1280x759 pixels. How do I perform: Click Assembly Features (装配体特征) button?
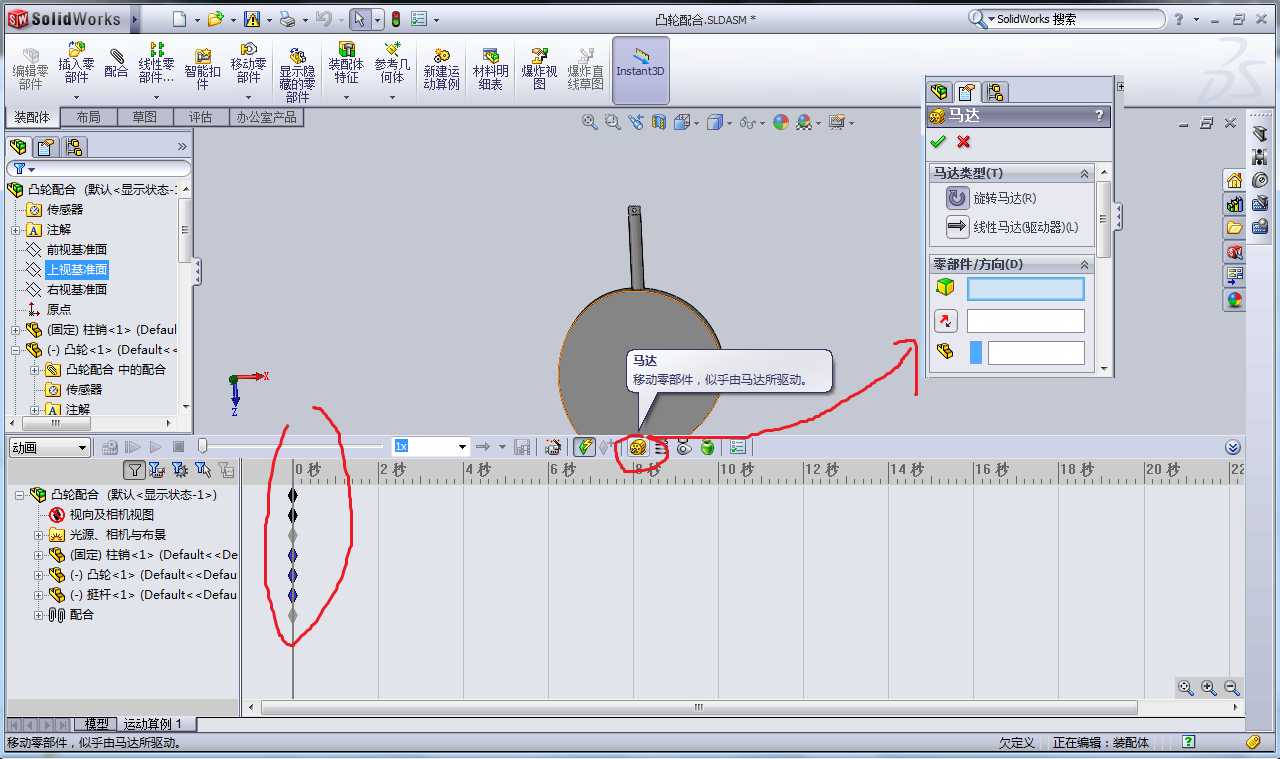click(346, 70)
